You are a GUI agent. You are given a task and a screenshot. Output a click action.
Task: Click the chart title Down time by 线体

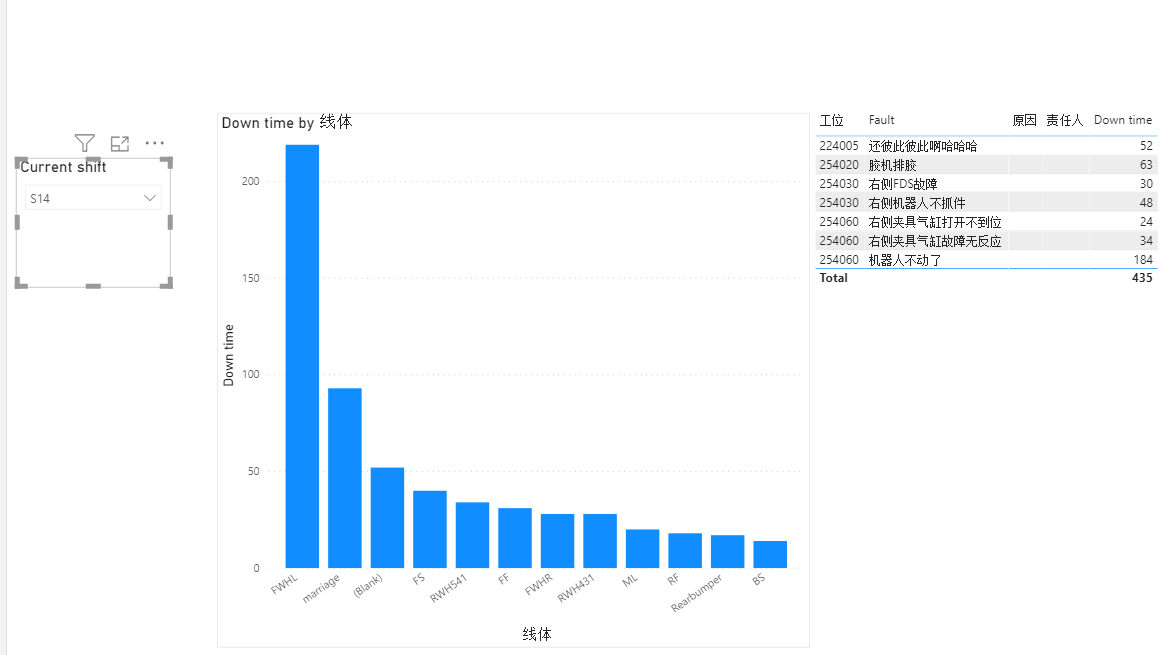pos(287,122)
